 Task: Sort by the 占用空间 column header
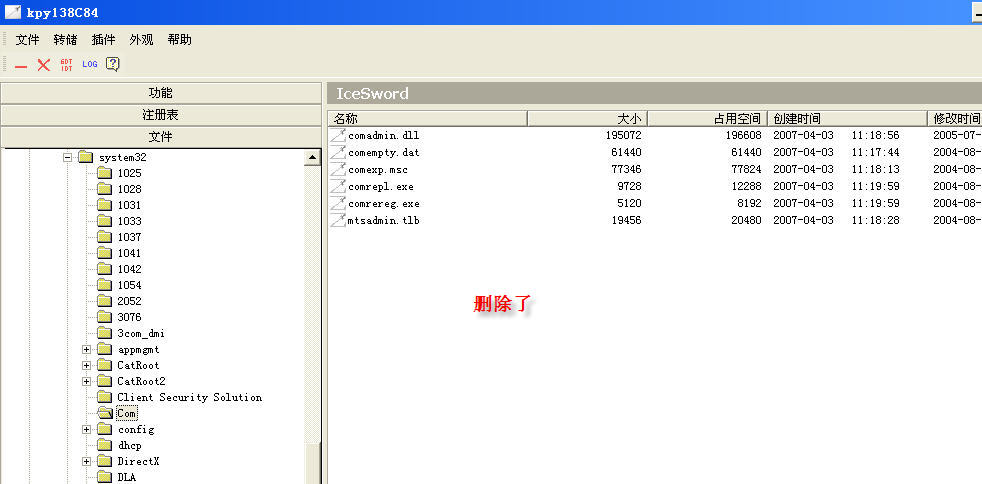coord(707,118)
